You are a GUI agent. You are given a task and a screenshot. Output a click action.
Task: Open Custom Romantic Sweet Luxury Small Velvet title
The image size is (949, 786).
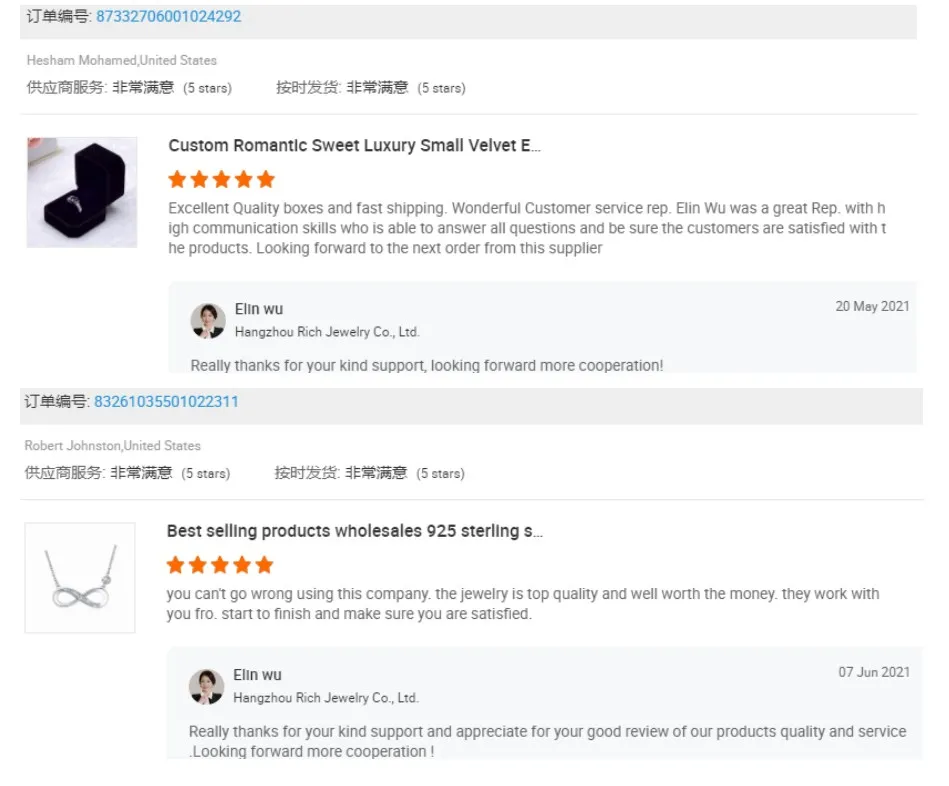pyautogui.click(x=354, y=146)
